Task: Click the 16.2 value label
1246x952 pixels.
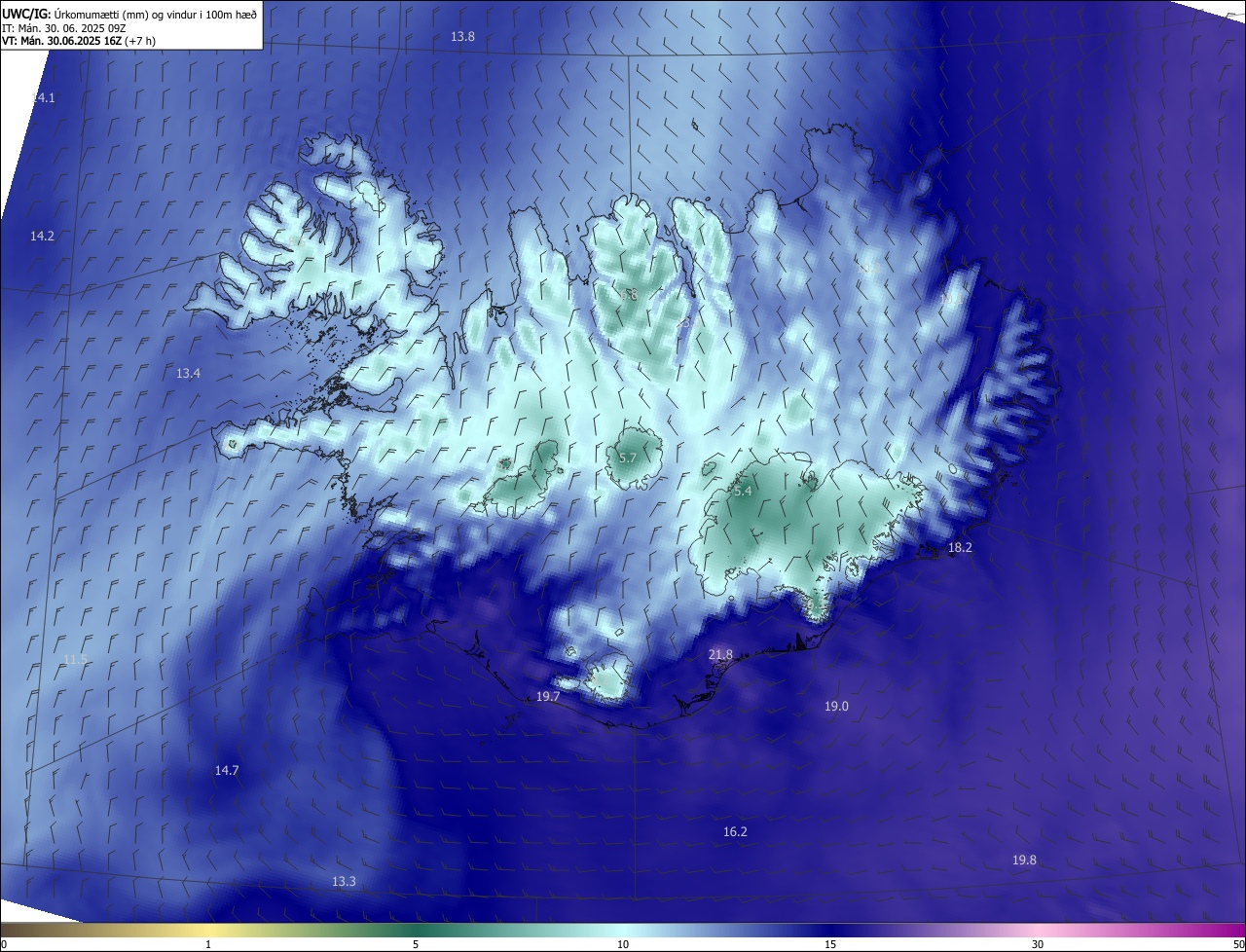Action: [735, 832]
